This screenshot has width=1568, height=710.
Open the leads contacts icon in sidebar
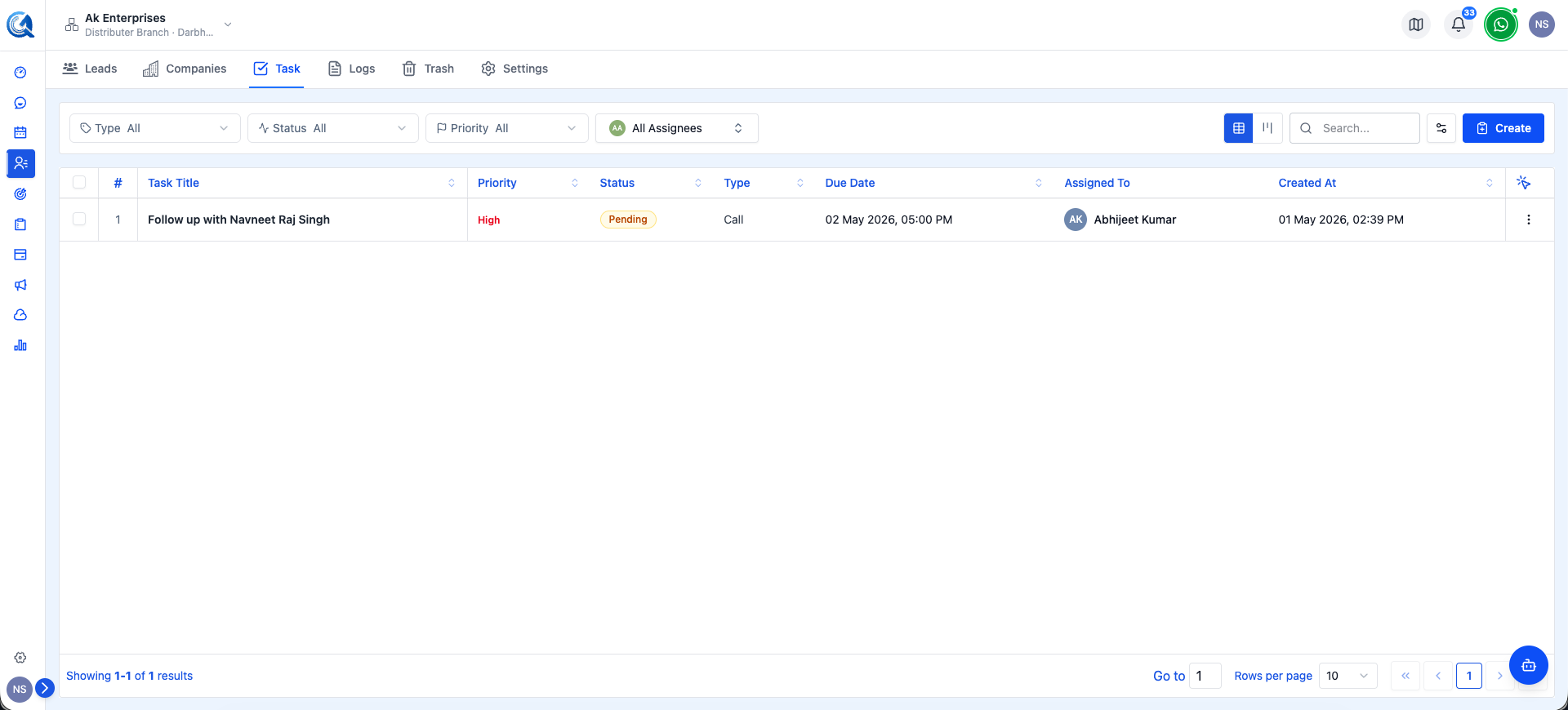pos(20,163)
